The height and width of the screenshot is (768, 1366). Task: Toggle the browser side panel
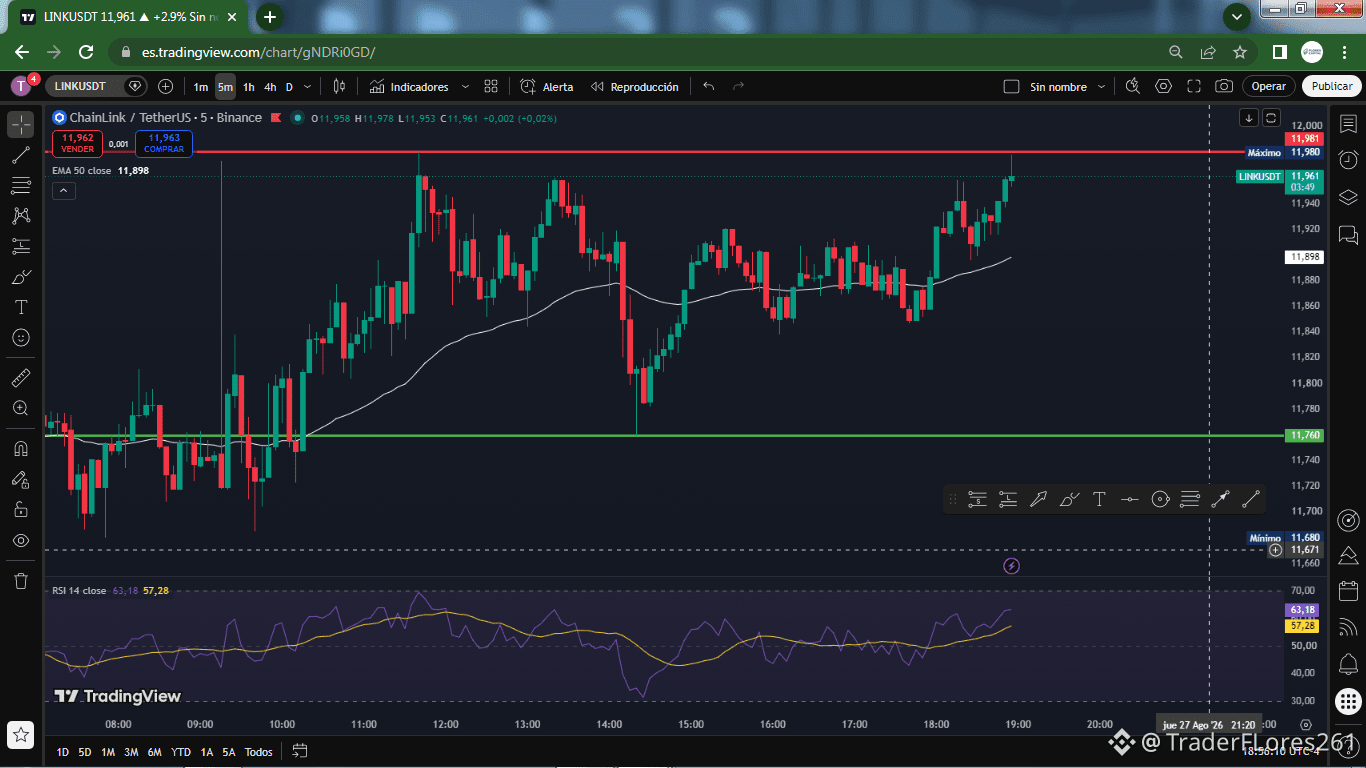coord(1279,52)
